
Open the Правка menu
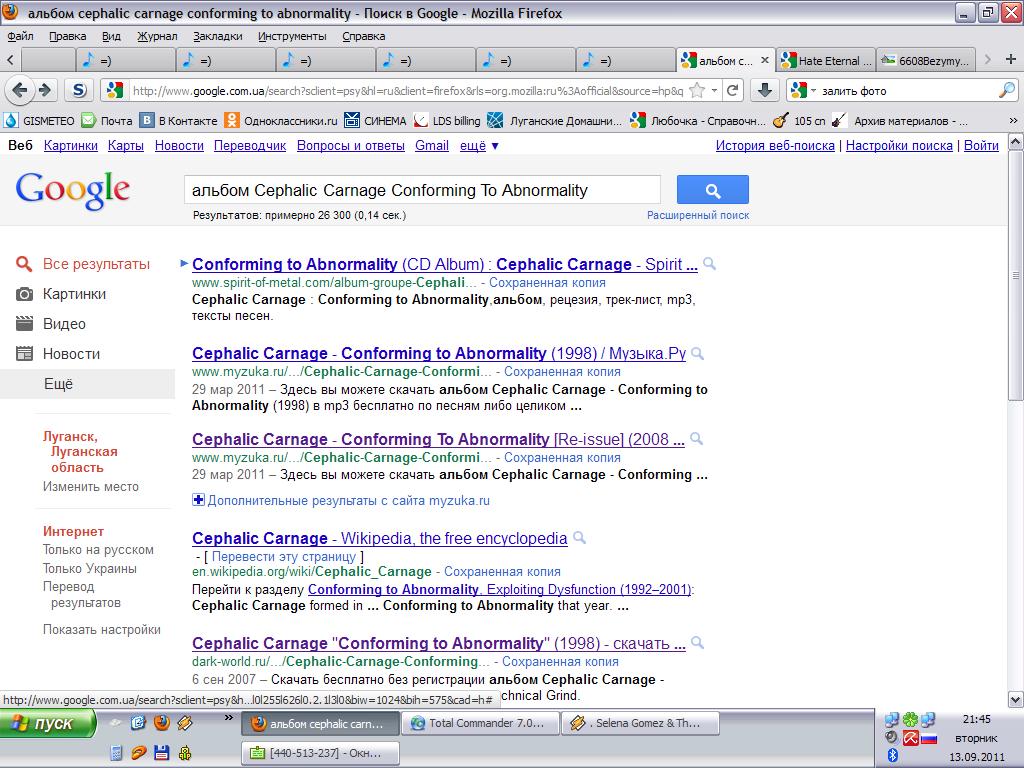67,36
